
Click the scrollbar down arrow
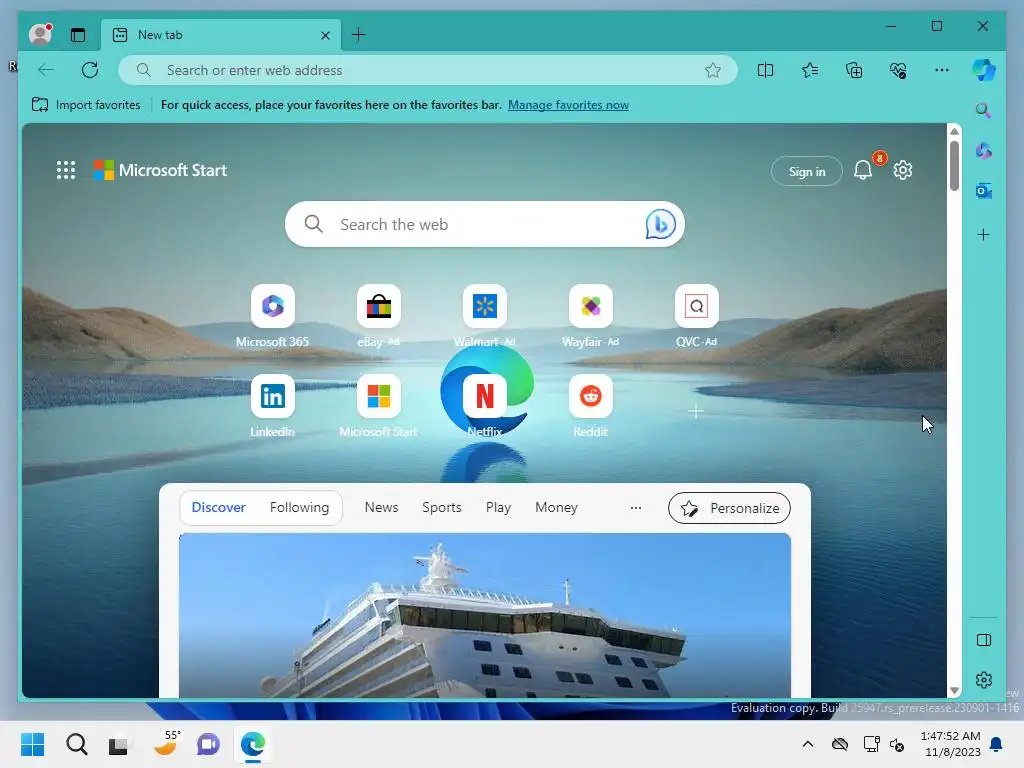(x=954, y=690)
